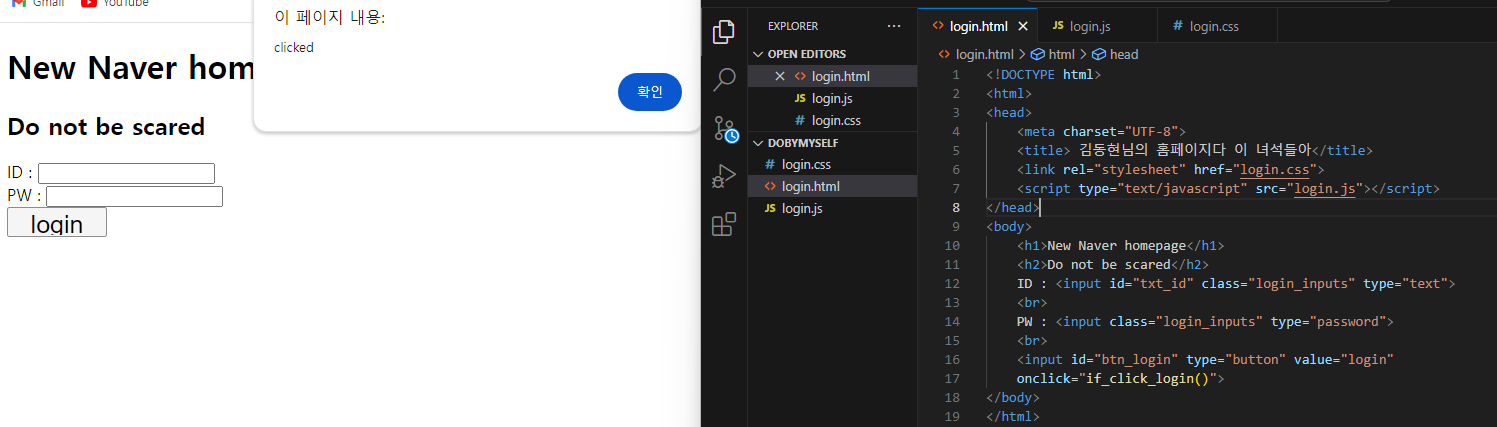Click the head breadcrumb item

tap(1115, 54)
